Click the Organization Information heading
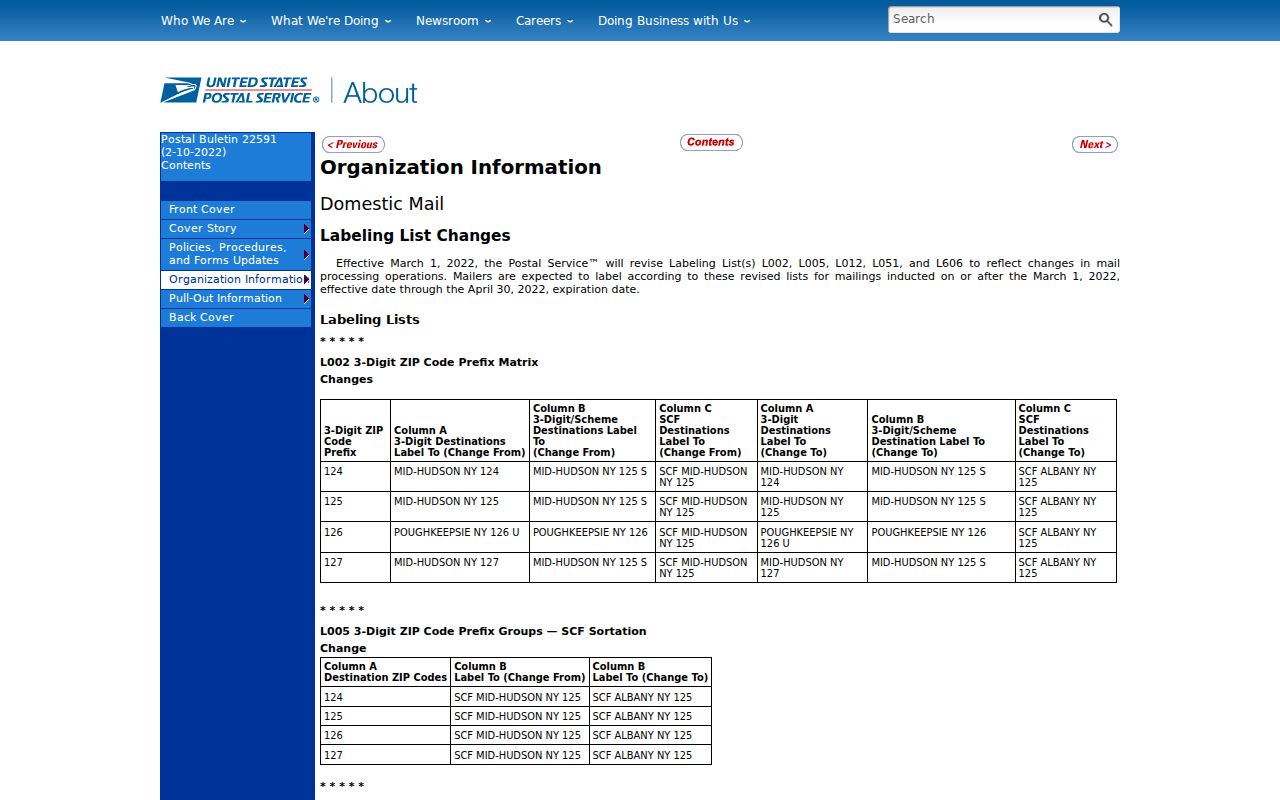Screen dimensions: 1280x800 tap(461, 167)
